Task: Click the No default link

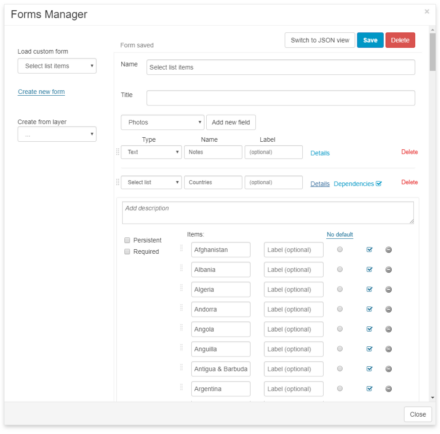Action: 340,234
